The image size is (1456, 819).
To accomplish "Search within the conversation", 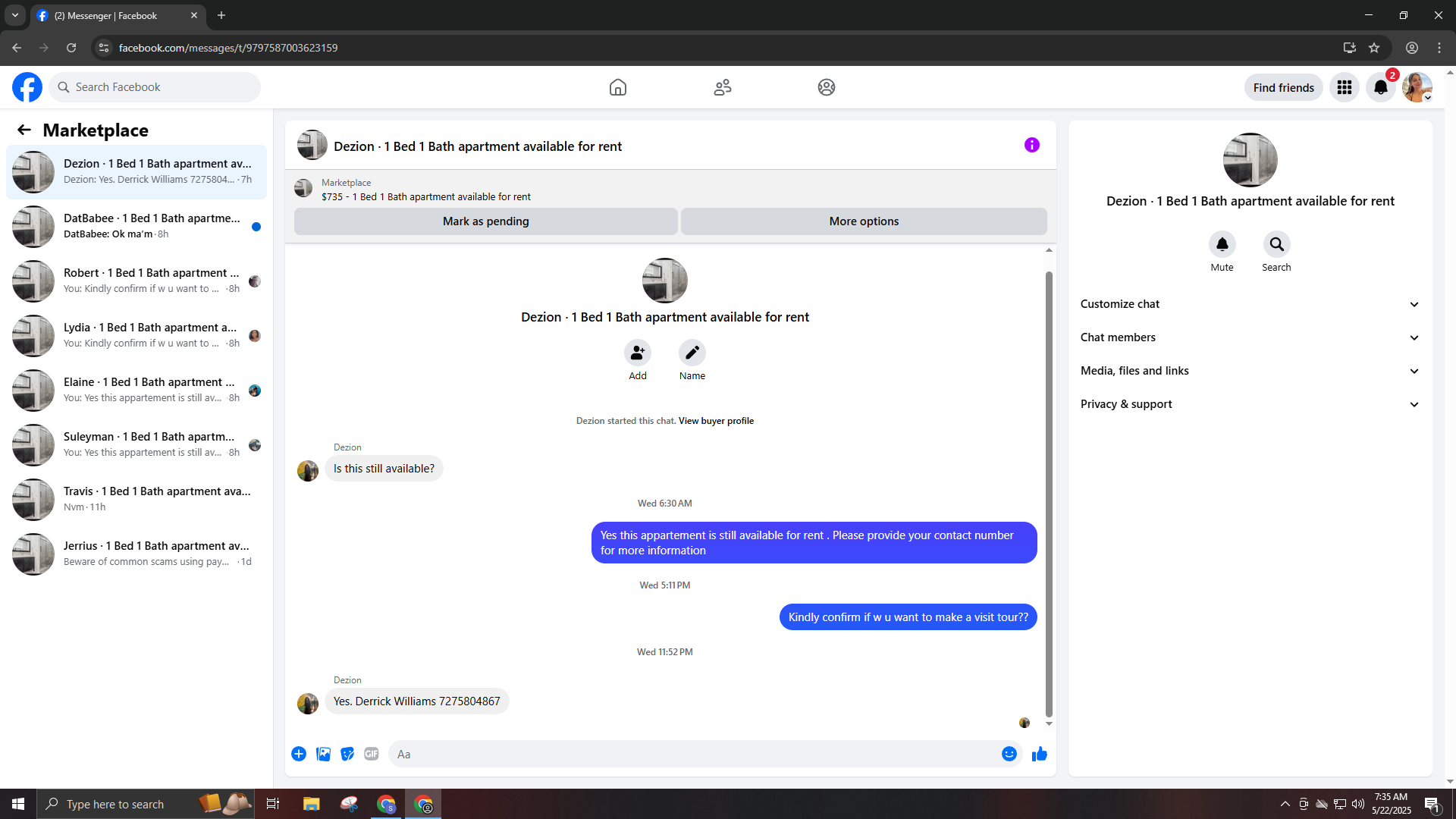I will point(1277,244).
